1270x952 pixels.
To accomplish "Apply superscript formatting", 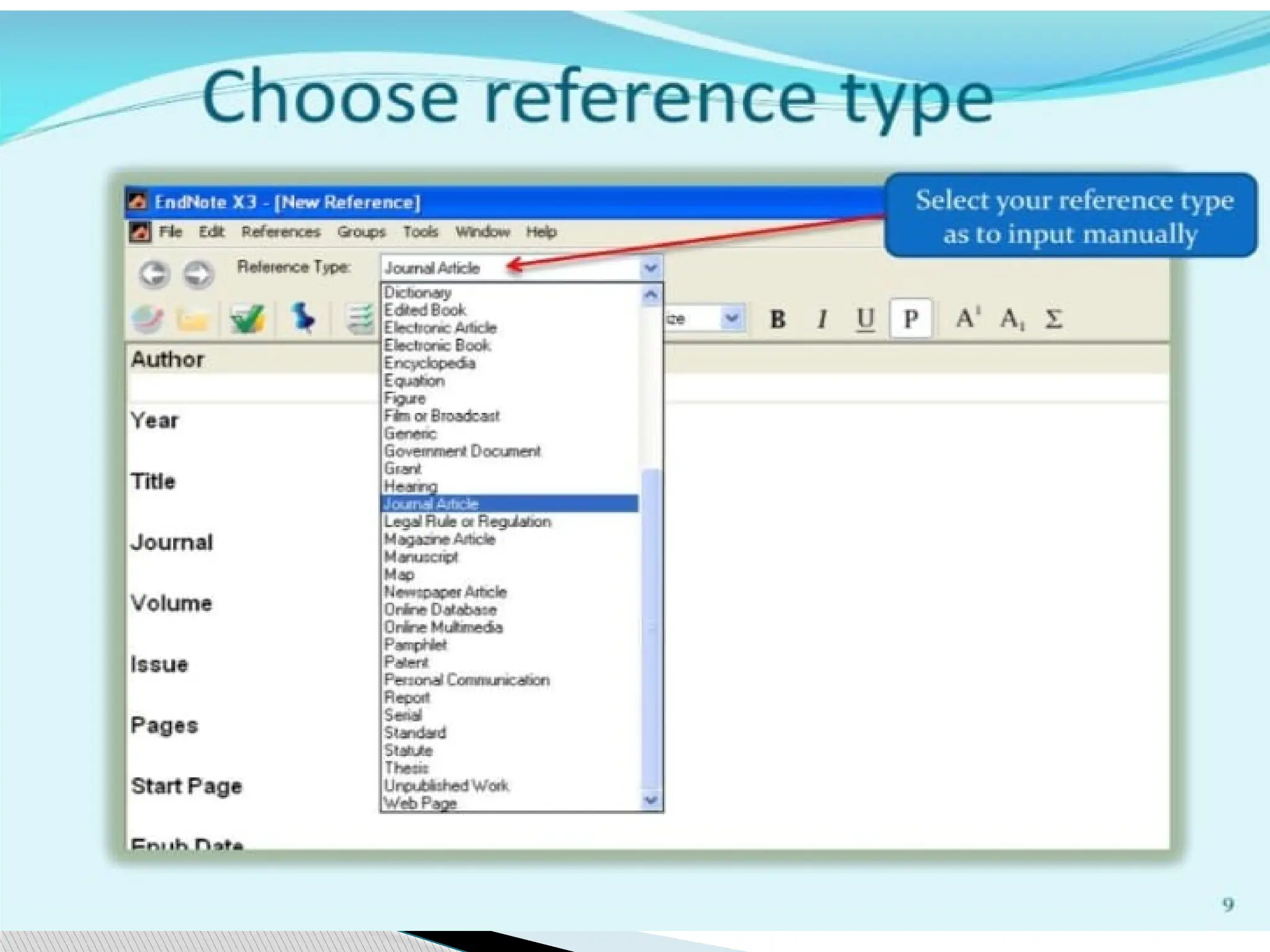I will (968, 317).
